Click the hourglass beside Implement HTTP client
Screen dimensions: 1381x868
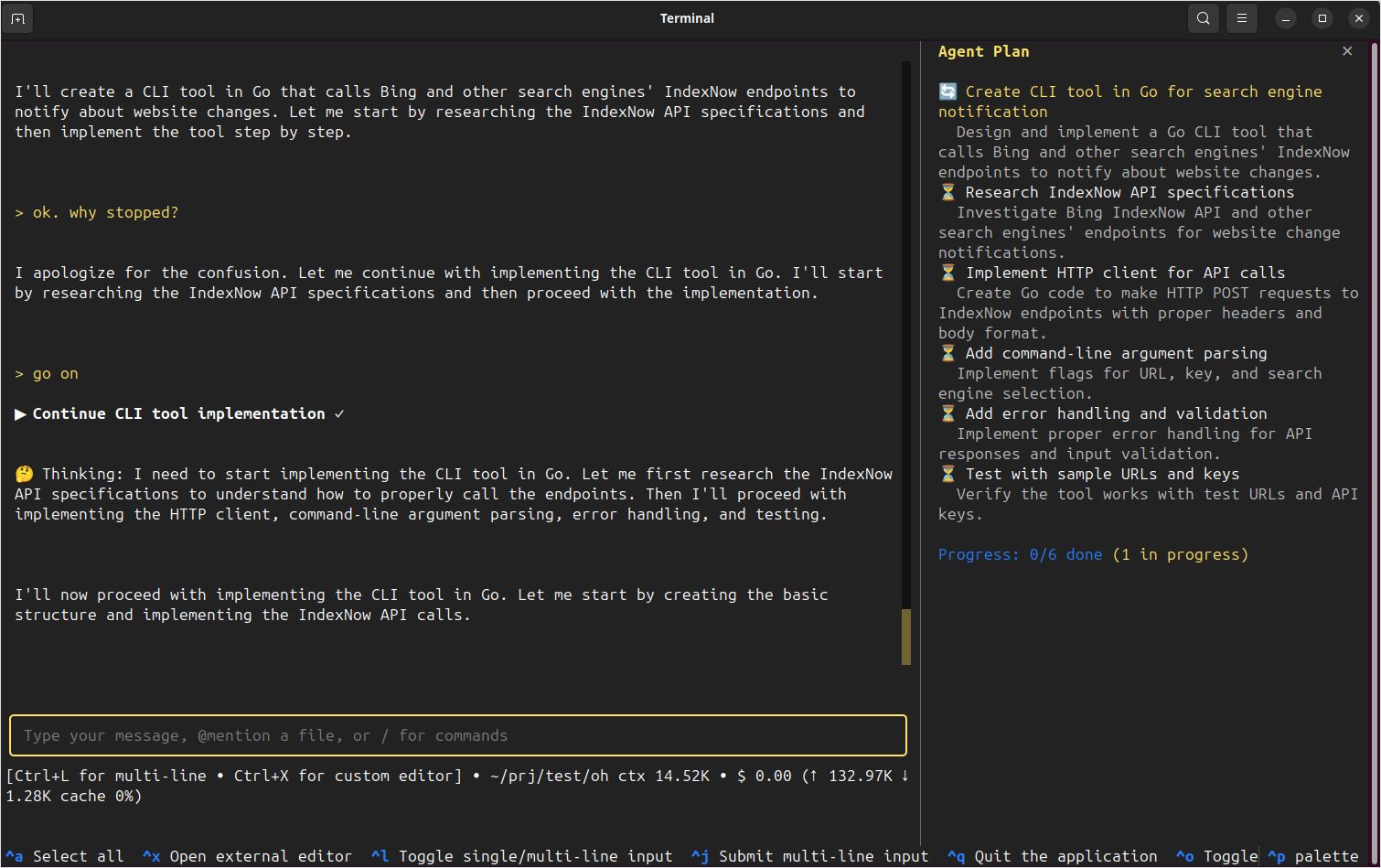(x=948, y=272)
